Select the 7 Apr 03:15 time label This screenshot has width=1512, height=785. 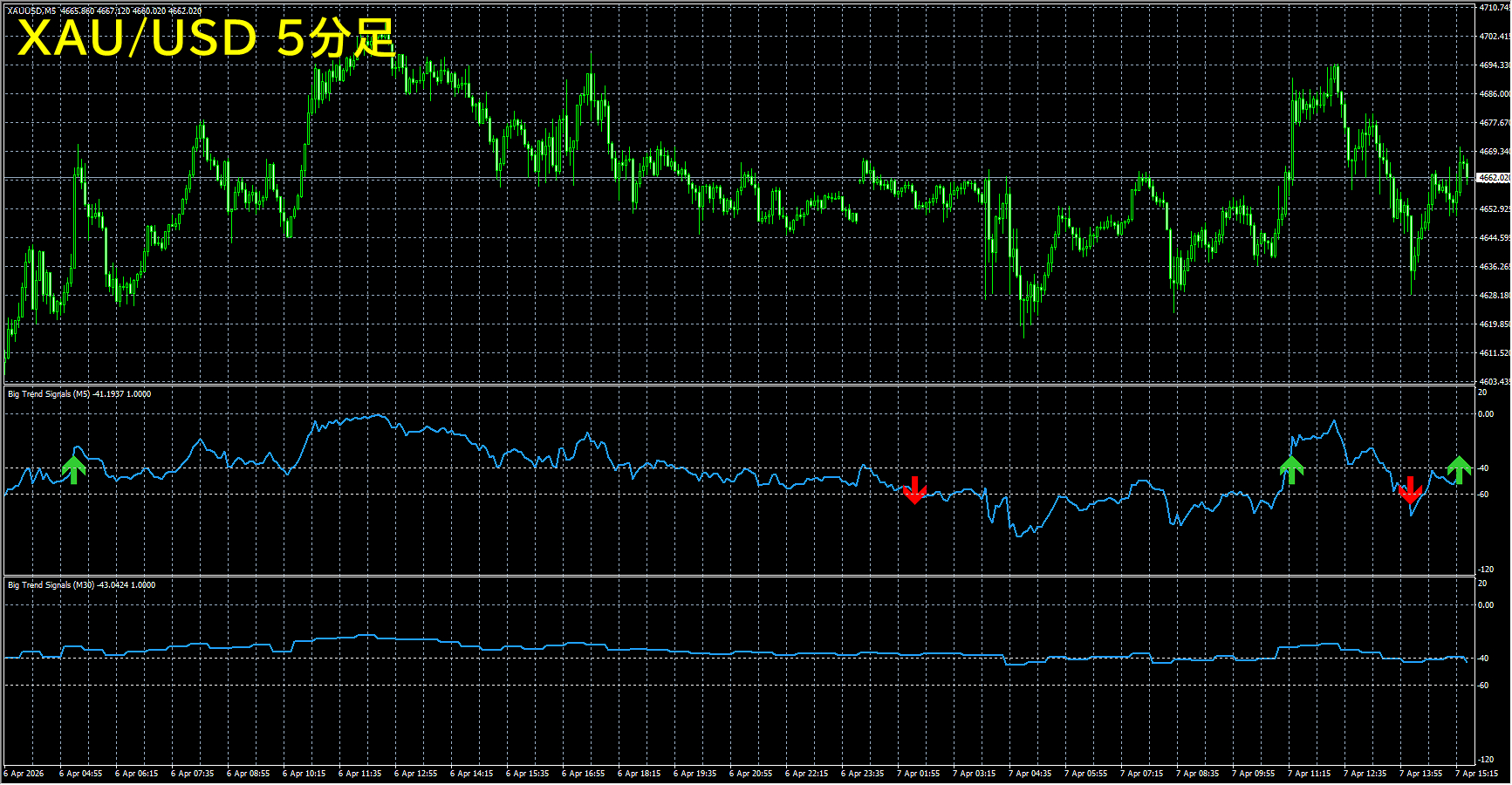(974, 774)
